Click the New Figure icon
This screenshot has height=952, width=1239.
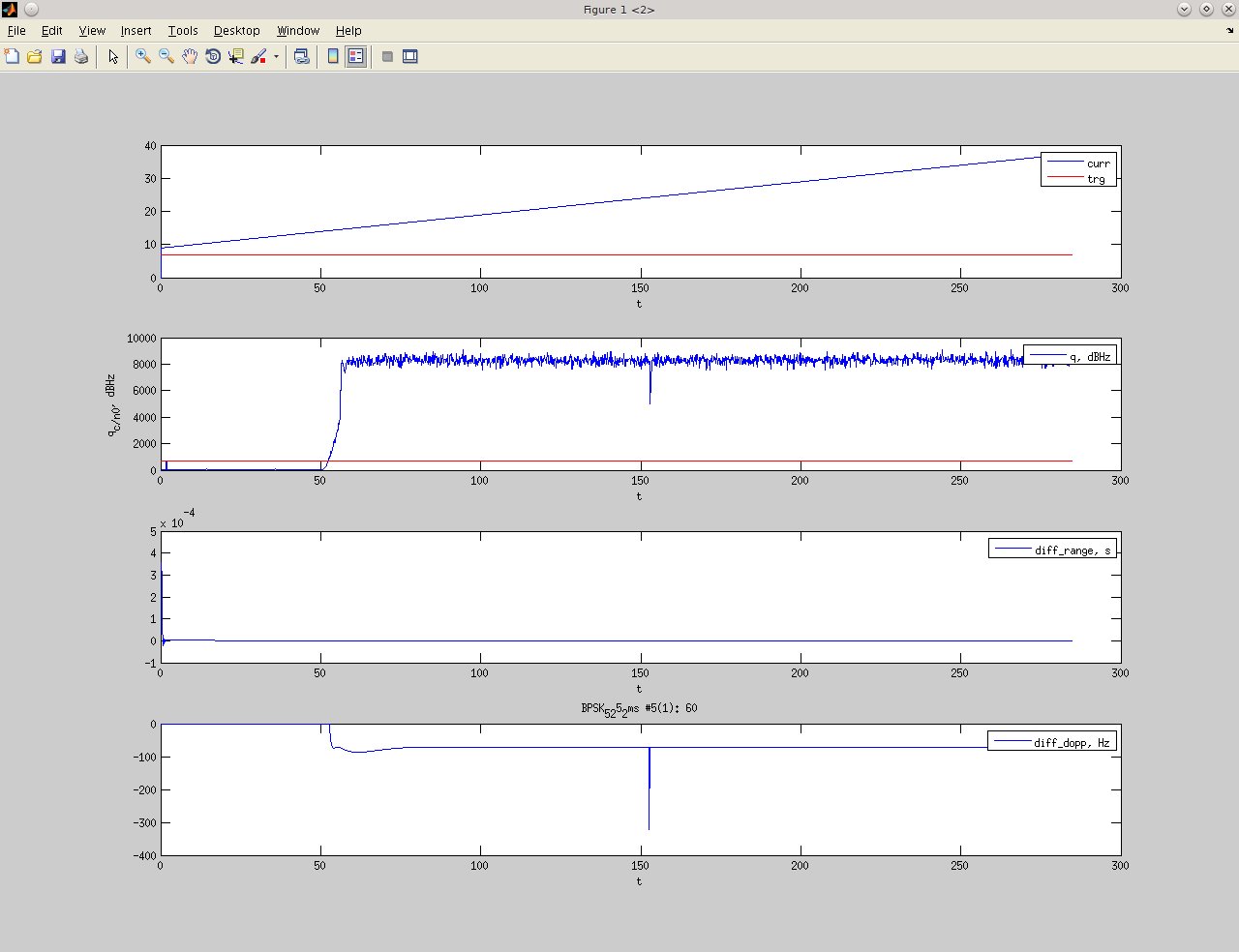pos(12,57)
